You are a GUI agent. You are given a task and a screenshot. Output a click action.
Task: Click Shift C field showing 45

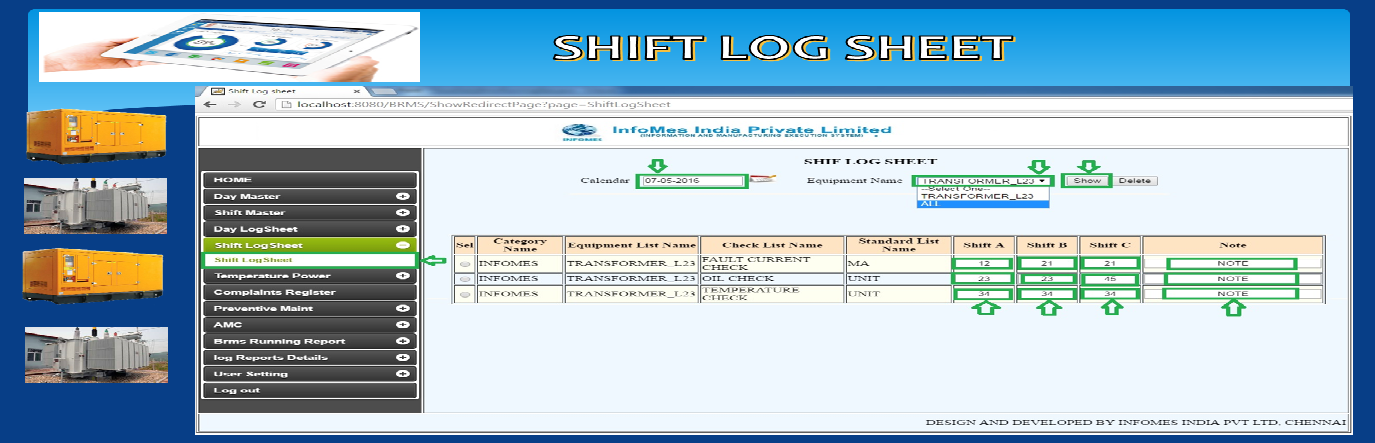(1110, 278)
